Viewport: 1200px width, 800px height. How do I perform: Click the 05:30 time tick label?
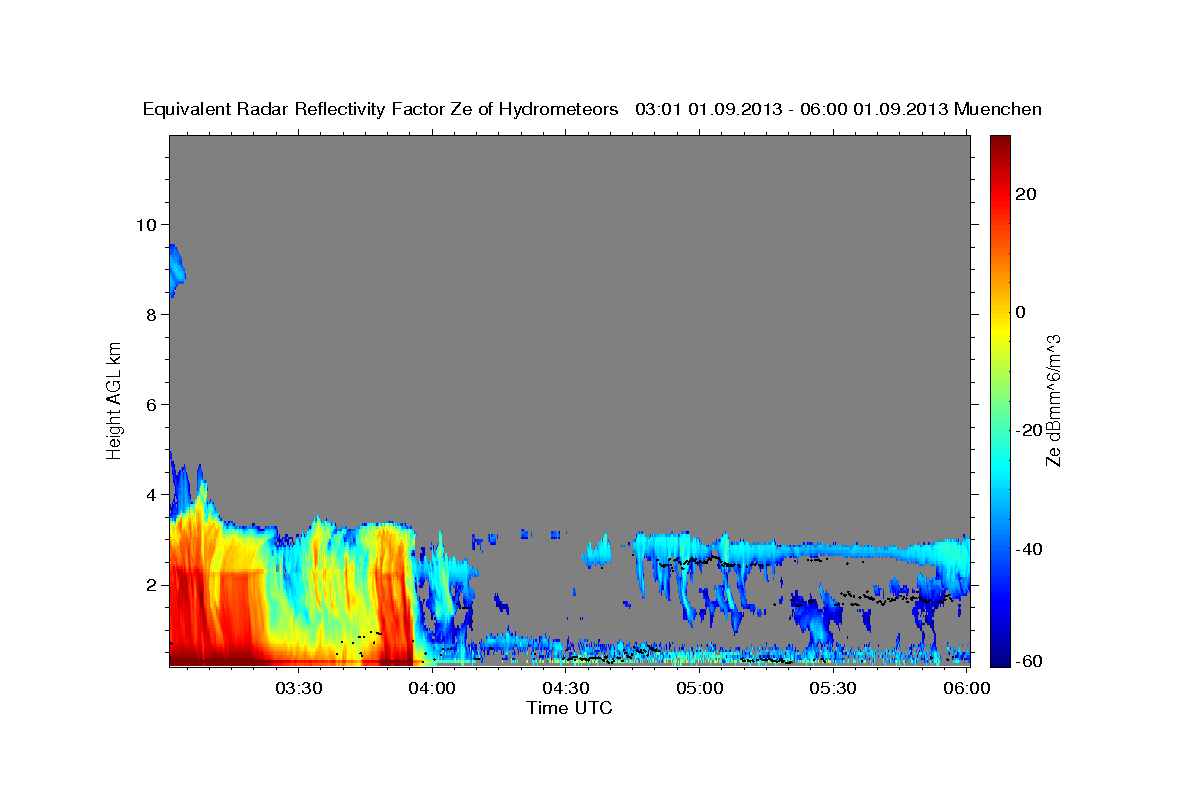833,688
